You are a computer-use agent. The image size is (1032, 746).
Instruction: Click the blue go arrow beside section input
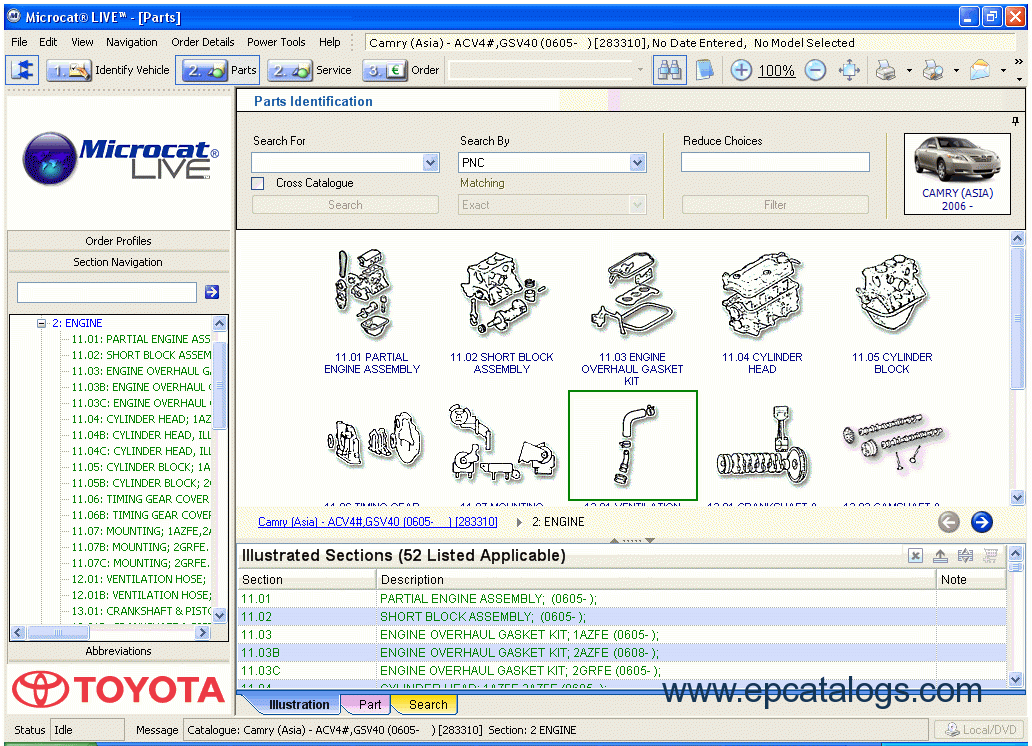pos(212,292)
